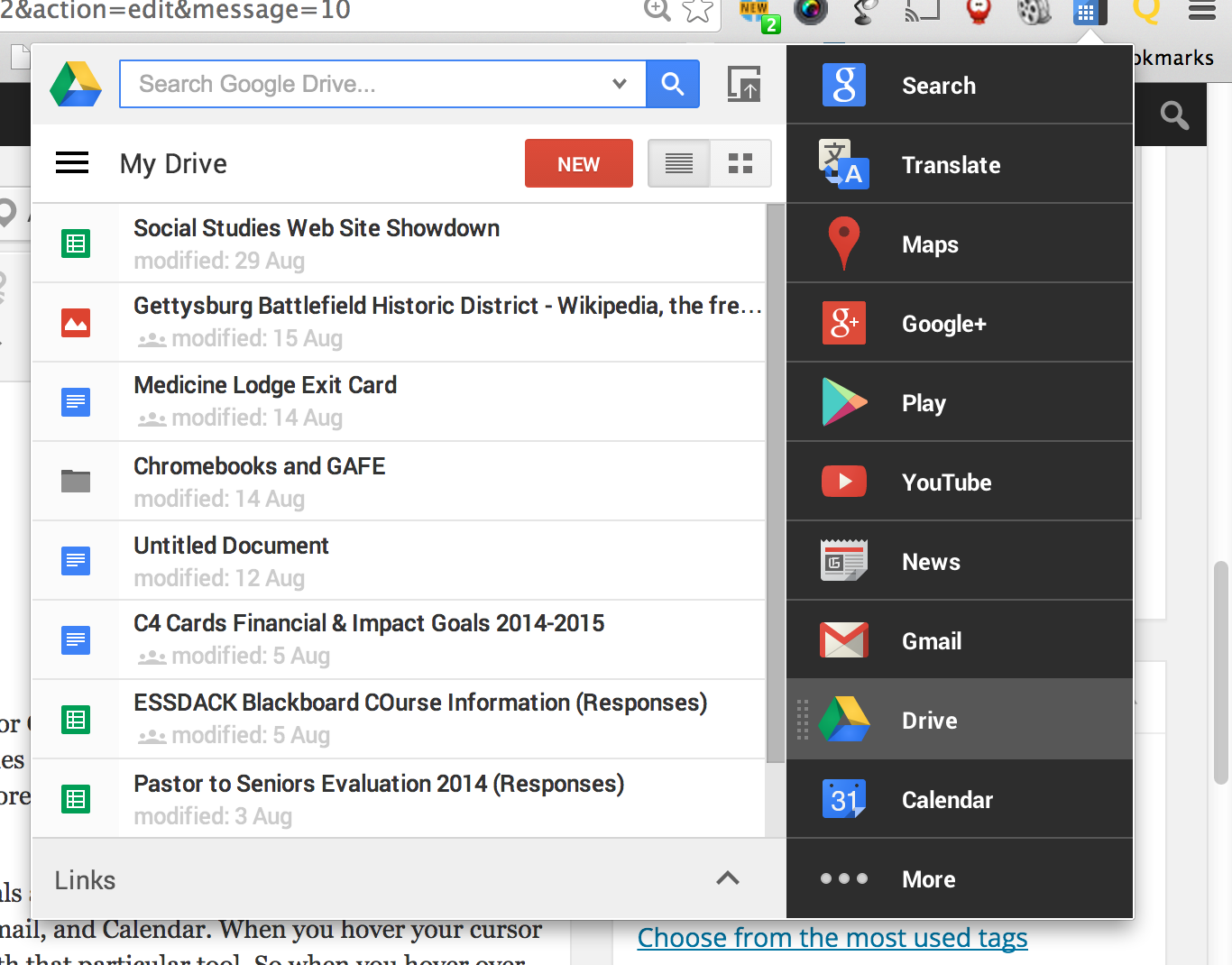Image resolution: width=1232 pixels, height=965 pixels.
Task: Select Play in the apps menu
Action: 960,402
